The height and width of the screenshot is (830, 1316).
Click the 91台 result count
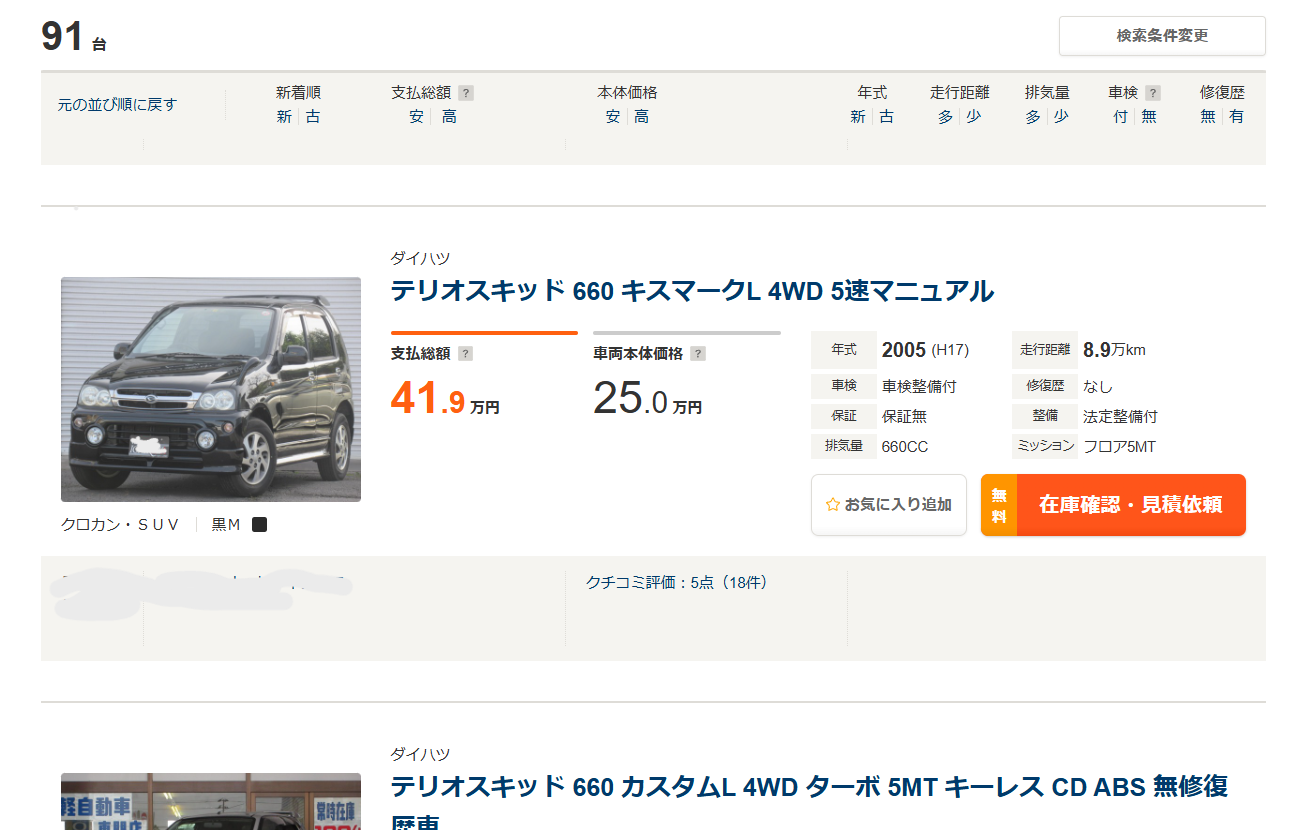pyautogui.click(x=74, y=37)
